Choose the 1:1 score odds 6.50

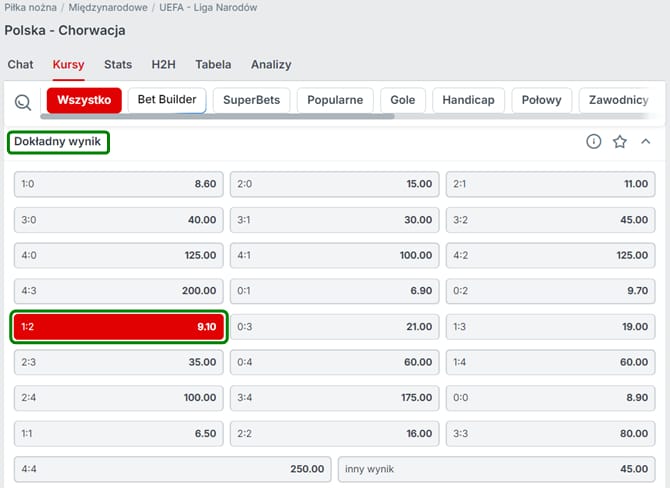click(x=119, y=434)
